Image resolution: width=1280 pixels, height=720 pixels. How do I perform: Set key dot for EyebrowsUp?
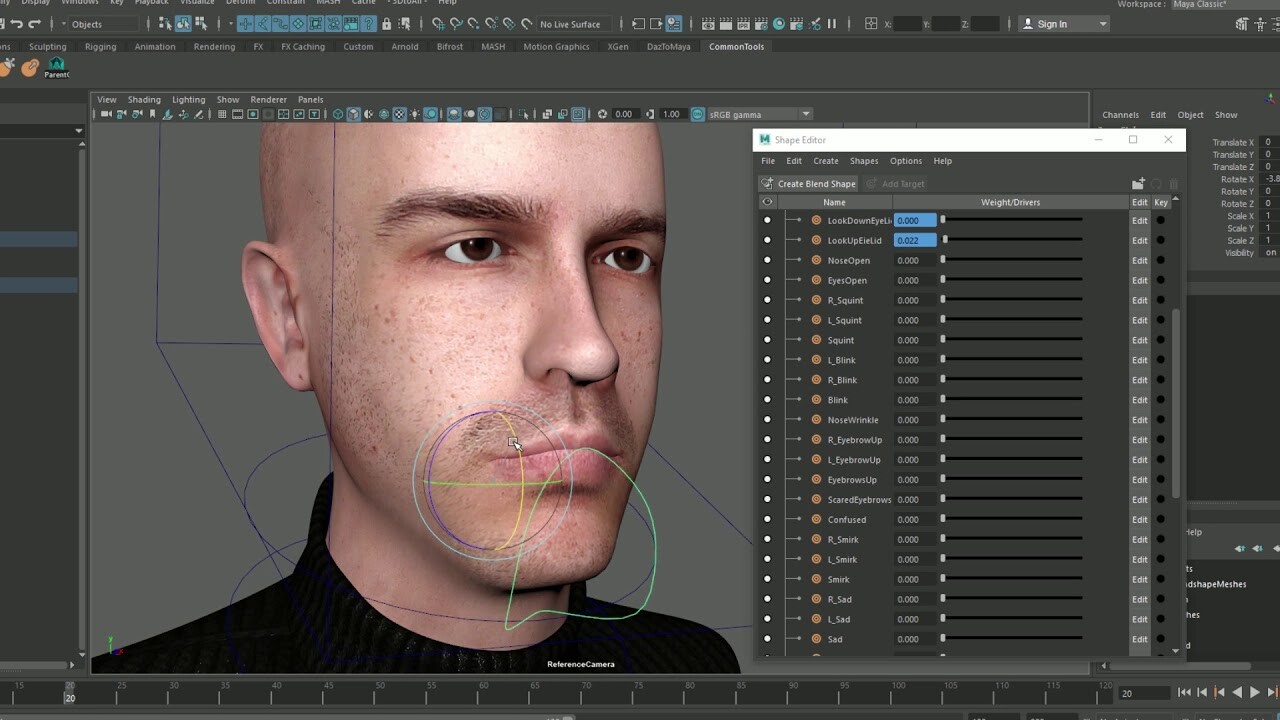(1161, 480)
